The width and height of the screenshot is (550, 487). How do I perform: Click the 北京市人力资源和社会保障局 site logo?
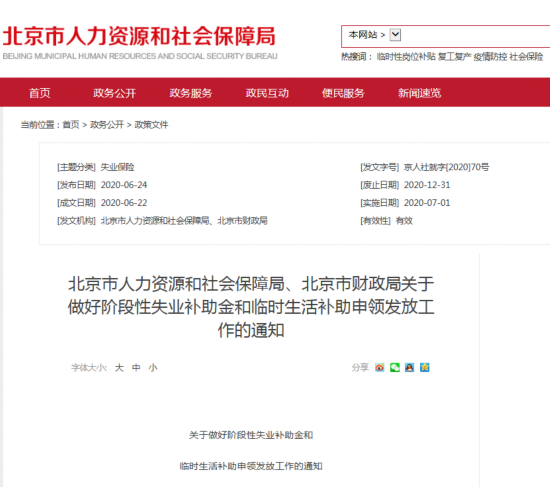pos(140,43)
